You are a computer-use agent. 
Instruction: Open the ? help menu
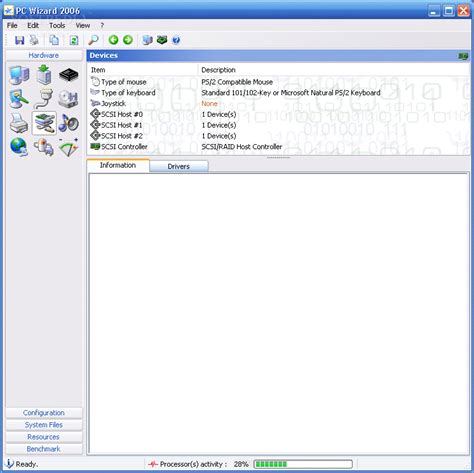point(102,25)
